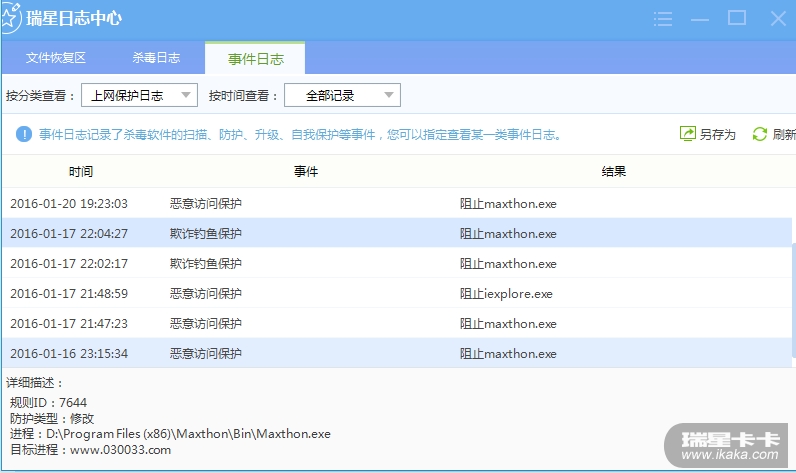
Task: Switch to the 杀毒日志 tab
Action: click(156, 58)
